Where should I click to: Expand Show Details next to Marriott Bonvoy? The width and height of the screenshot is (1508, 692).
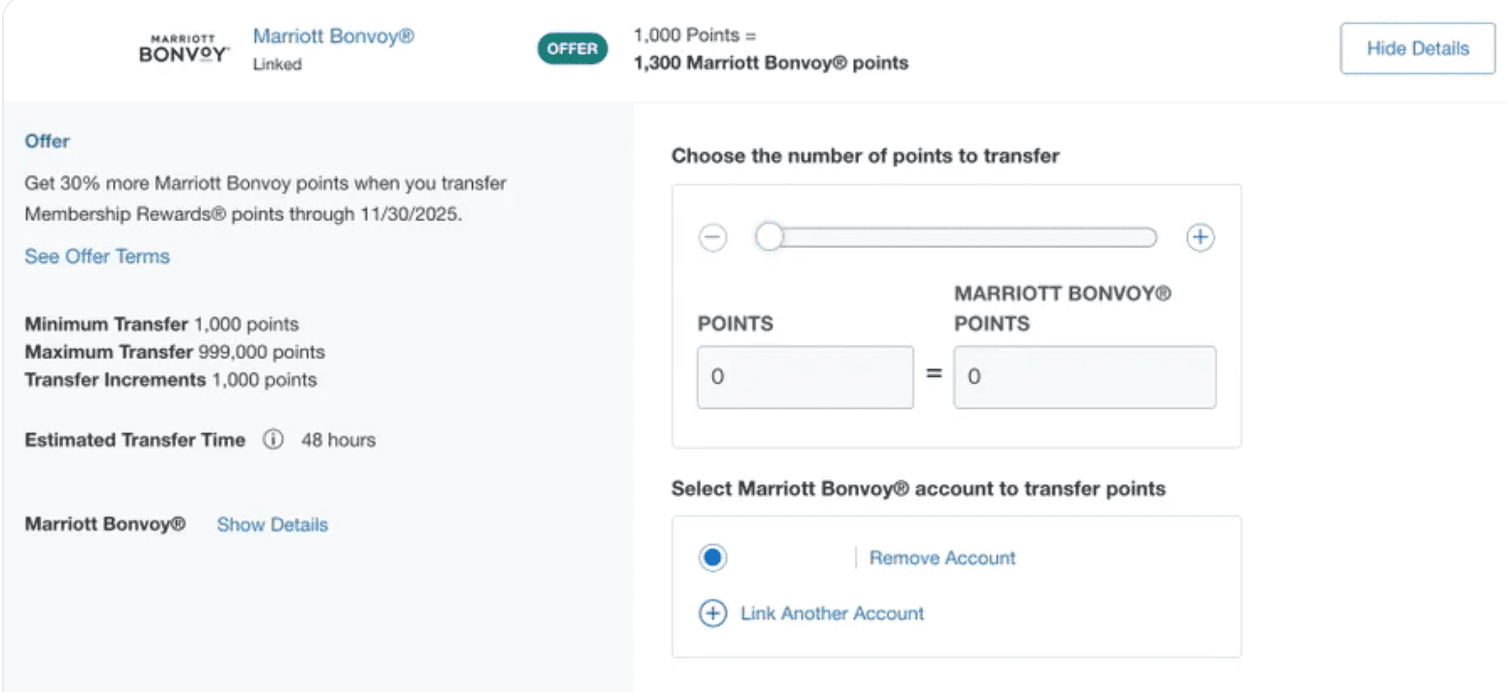(272, 524)
